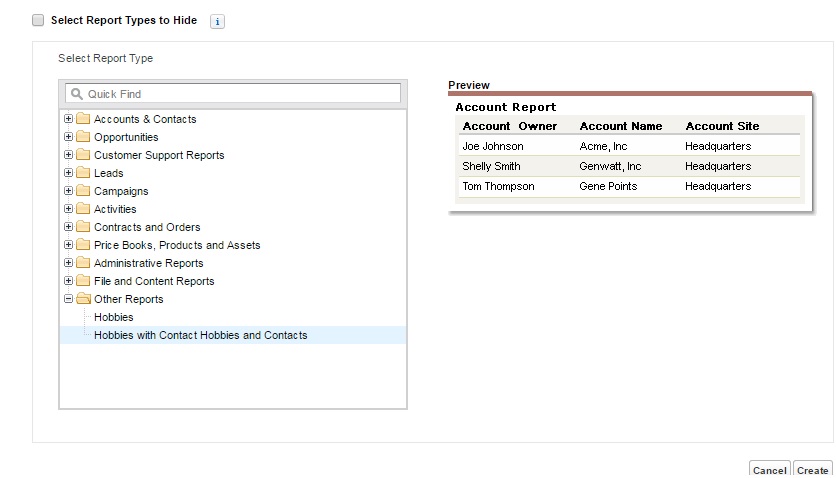Click into the Quick Find search field

point(240,94)
